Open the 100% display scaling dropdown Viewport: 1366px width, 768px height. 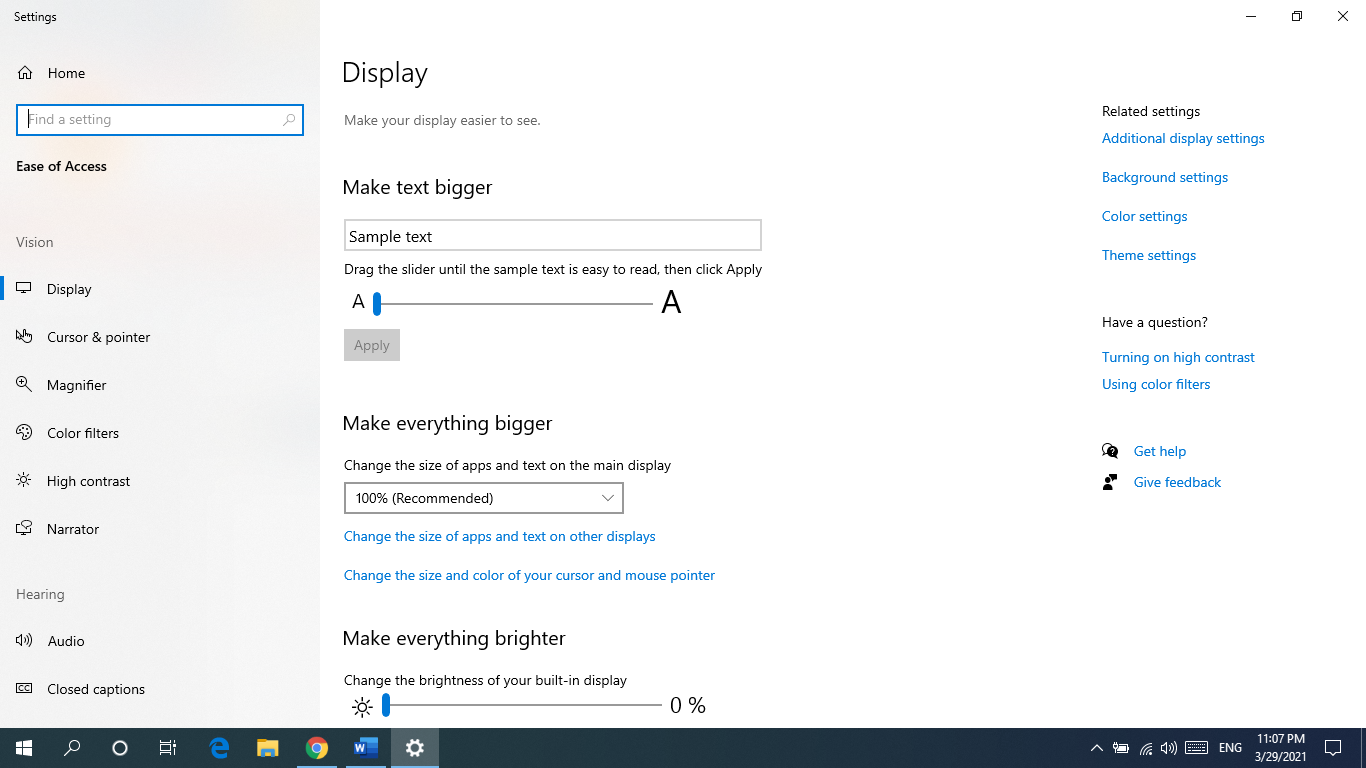tap(483, 497)
